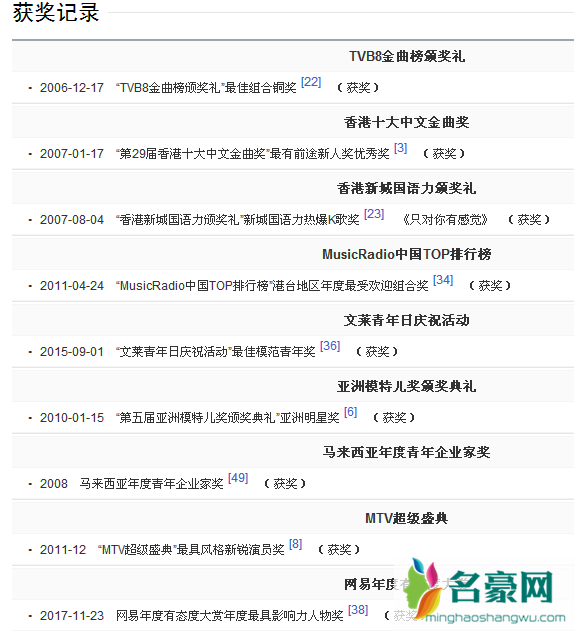
Task: Click the 马来西亚年度青年企业家奖 row text
Action: 151,484
